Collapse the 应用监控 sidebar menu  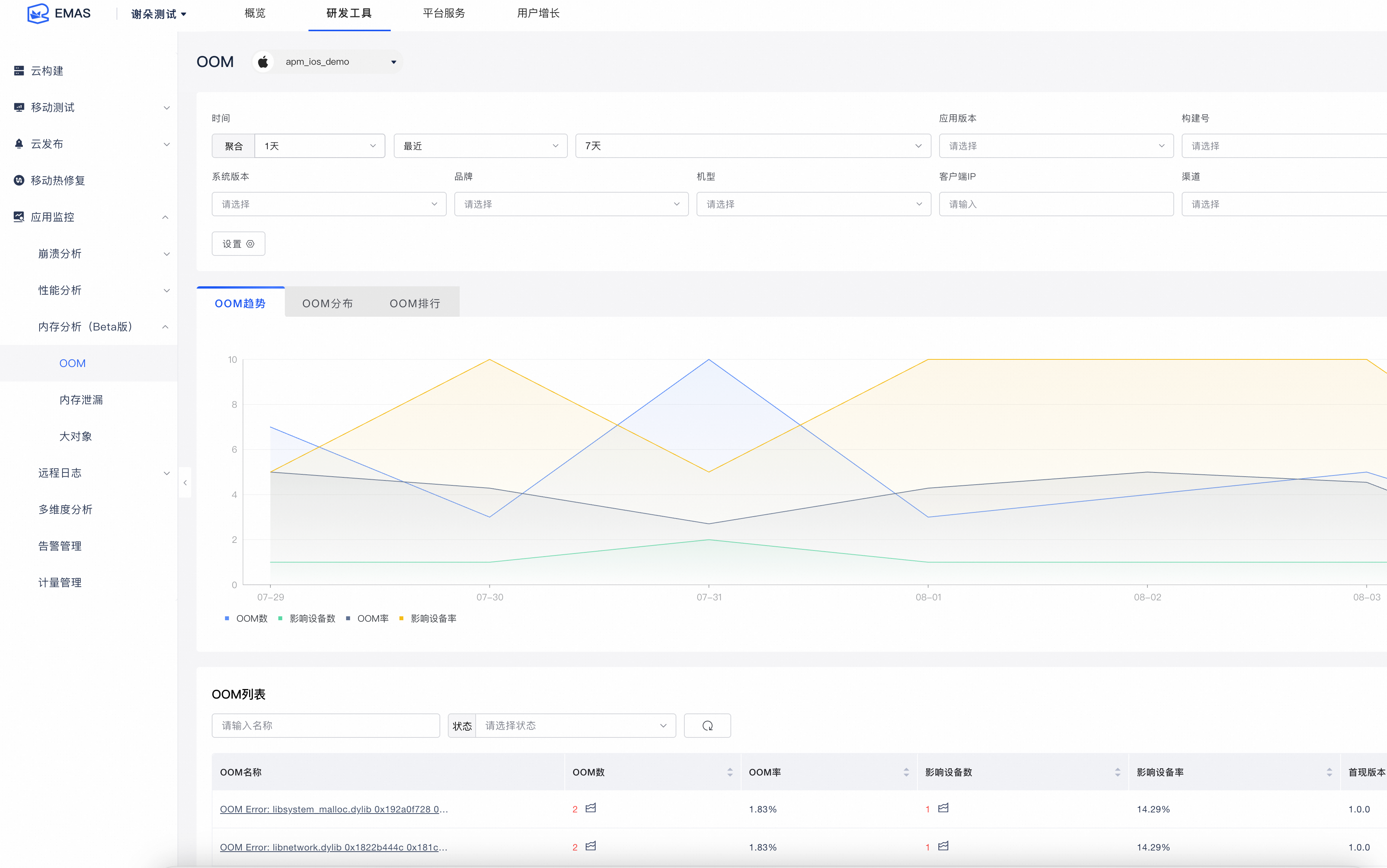165,217
